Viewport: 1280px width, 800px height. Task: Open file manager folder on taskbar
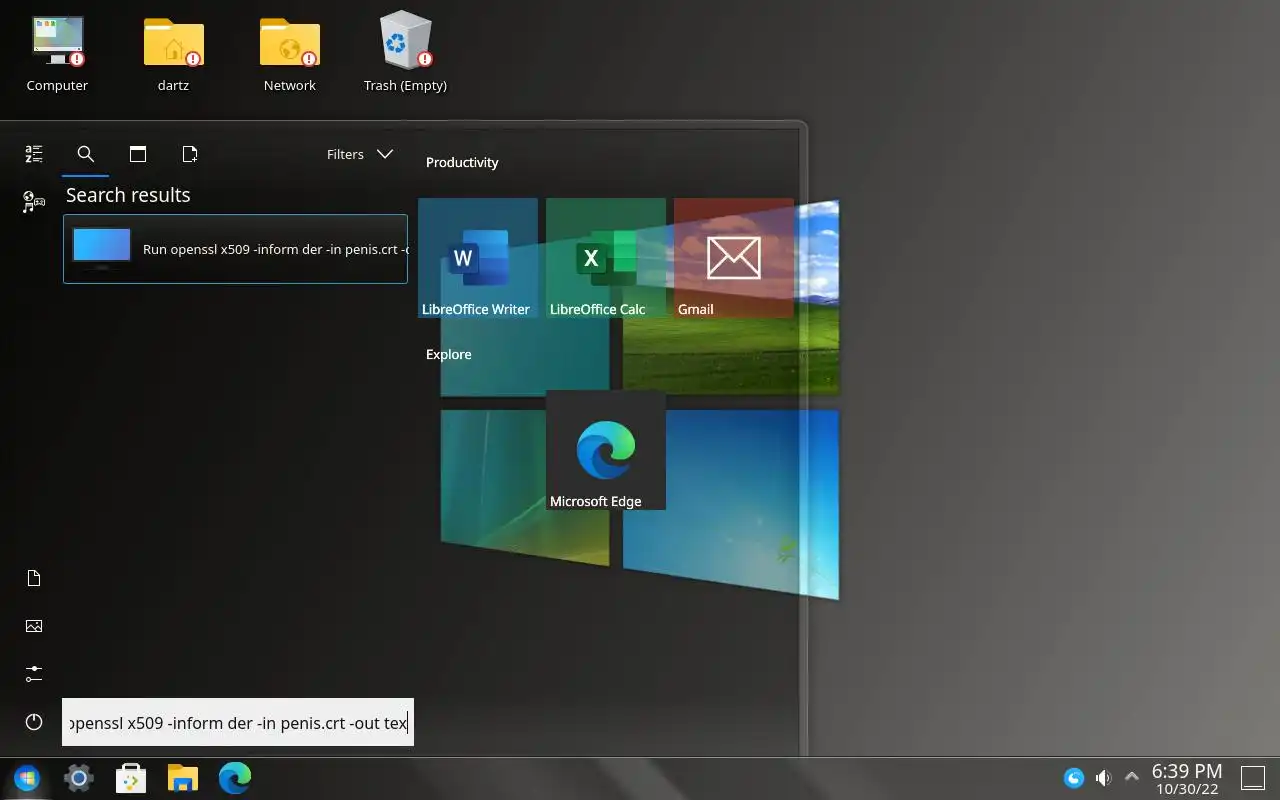pyautogui.click(x=183, y=778)
